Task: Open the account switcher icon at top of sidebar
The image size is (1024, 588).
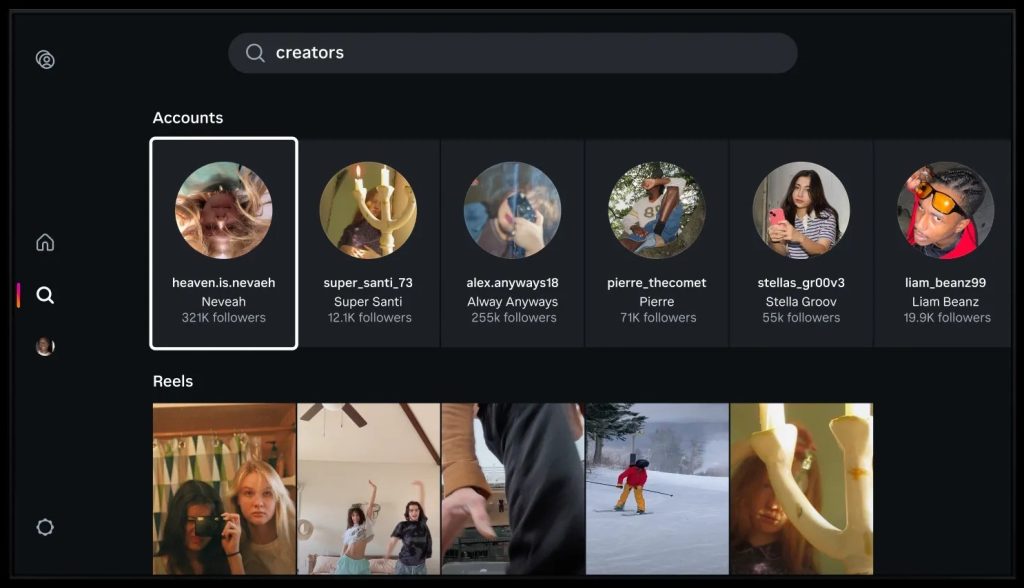Action: coord(45,60)
